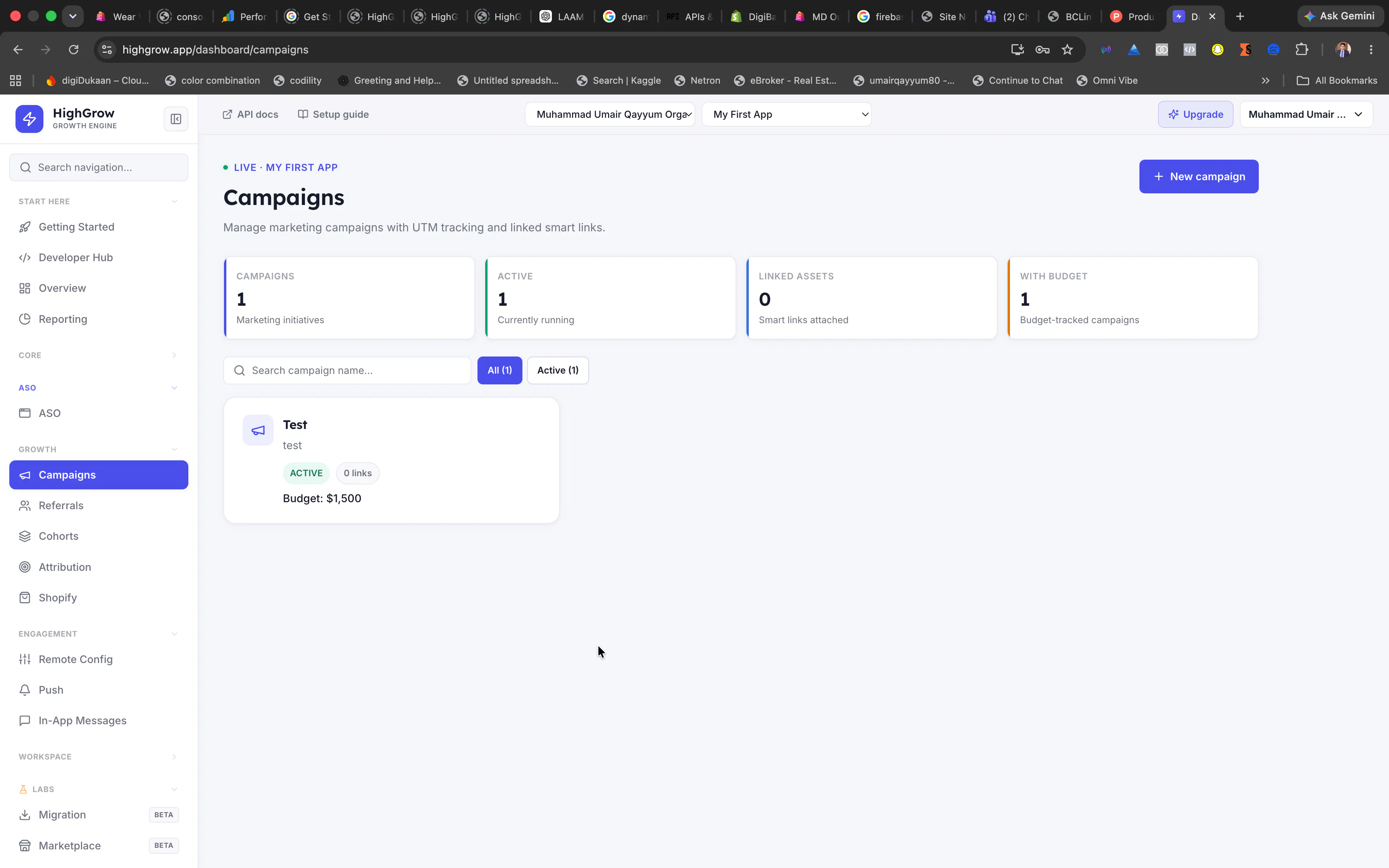Go back to previous page
The width and height of the screenshot is (1389, 868).
click(x=18, y=49)
